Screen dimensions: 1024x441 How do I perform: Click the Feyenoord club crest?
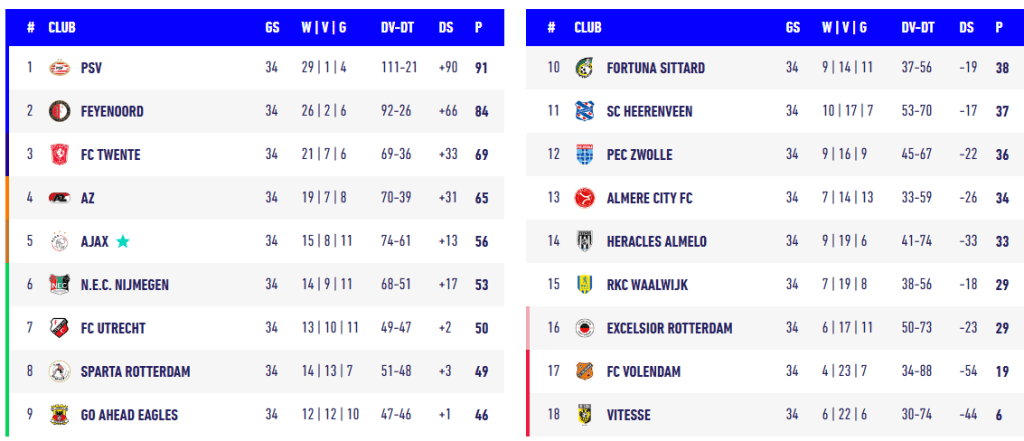[x=59, y=111]
